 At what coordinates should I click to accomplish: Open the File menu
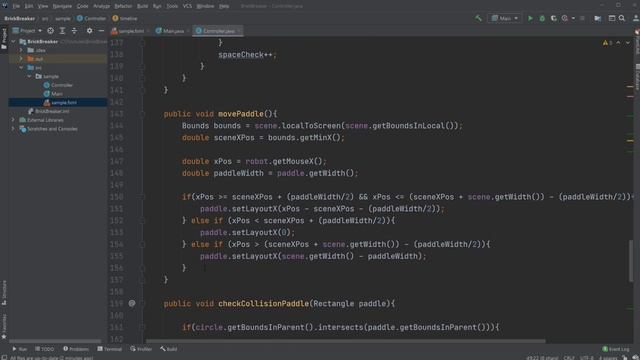pos(16,6)
